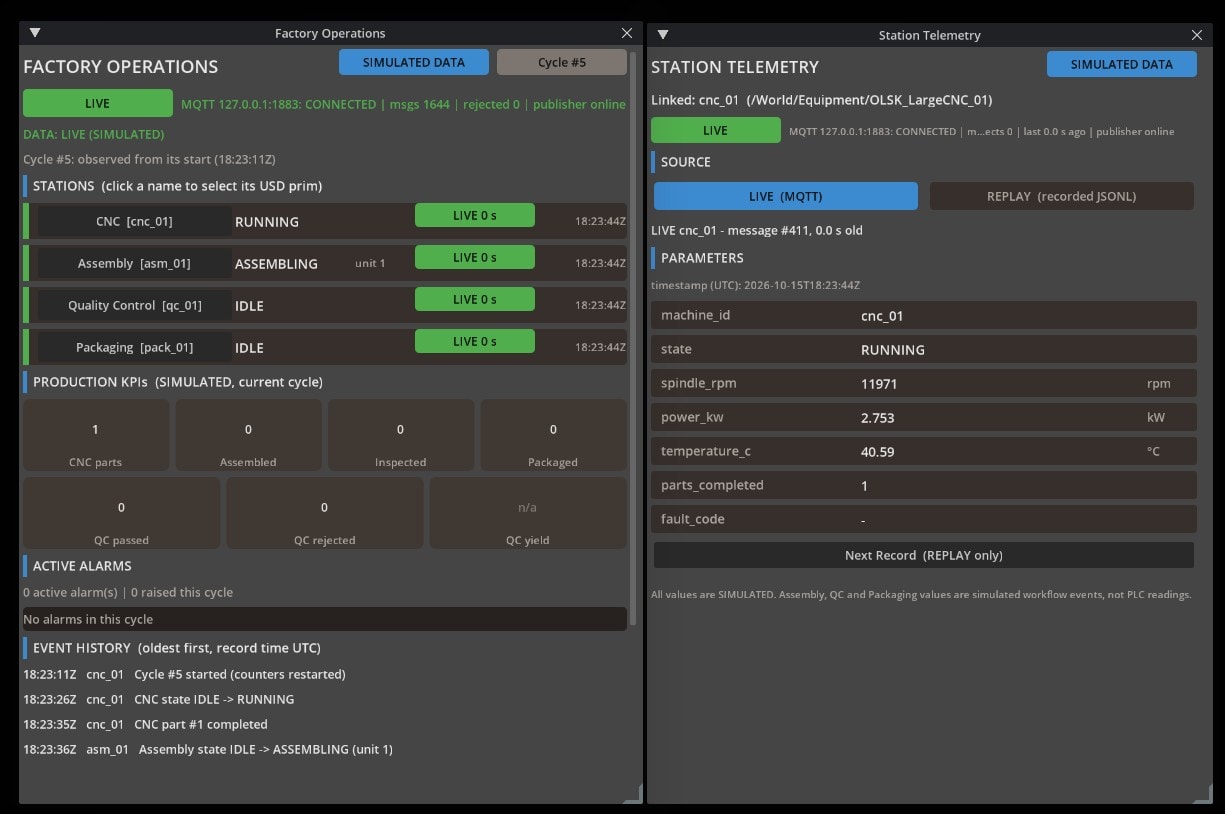The image size is (1225, 814).
Task: Click the Station Telemetry window title bar
Action: pyautogui.click(x=929, y=35)
